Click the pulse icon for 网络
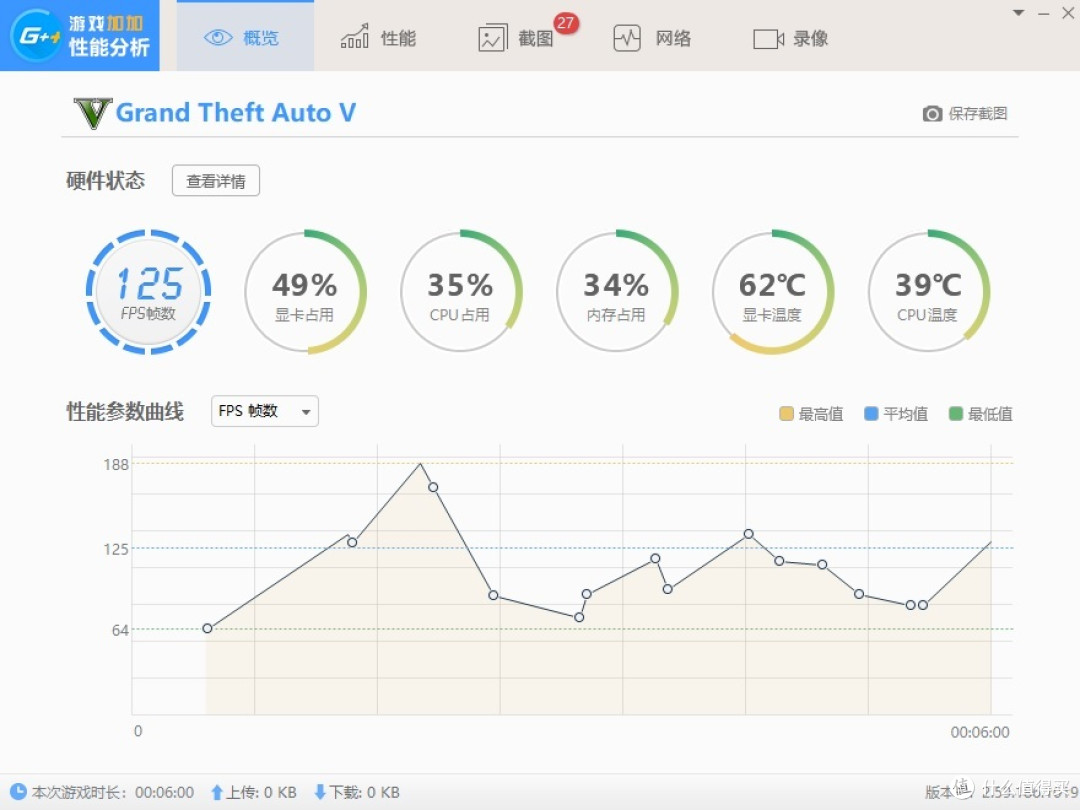This screenshot has width=1080, height=810. pos(627,38)
